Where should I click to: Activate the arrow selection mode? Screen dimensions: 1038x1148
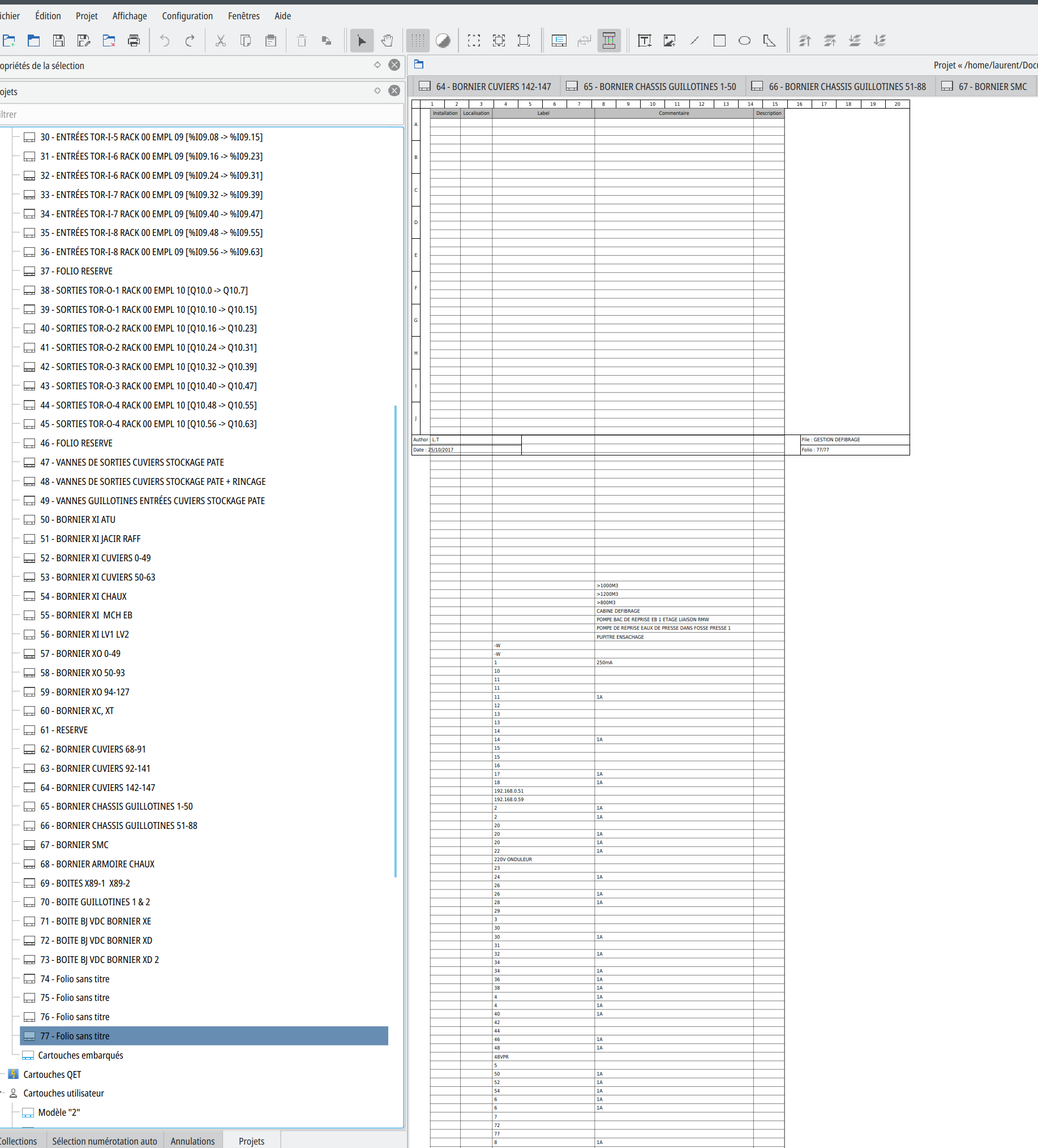click(362, 40)
